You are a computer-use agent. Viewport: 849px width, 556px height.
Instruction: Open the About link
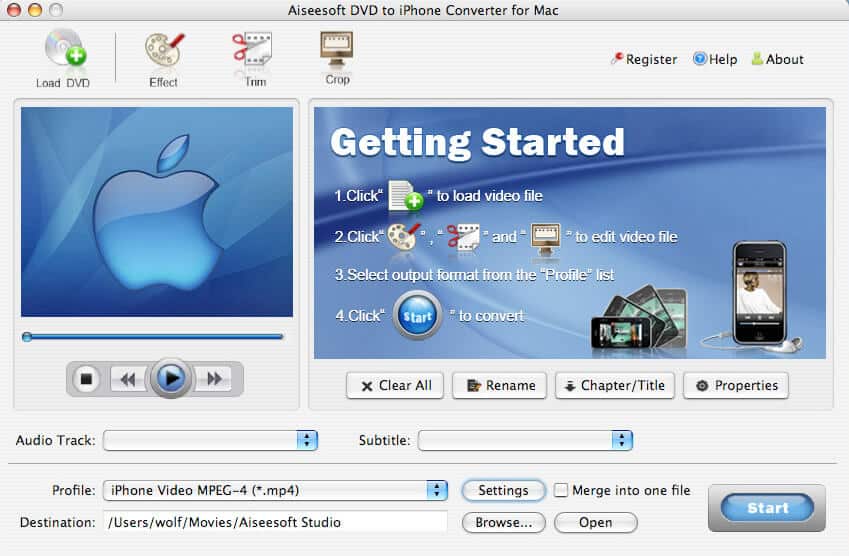tap(778, 59)
